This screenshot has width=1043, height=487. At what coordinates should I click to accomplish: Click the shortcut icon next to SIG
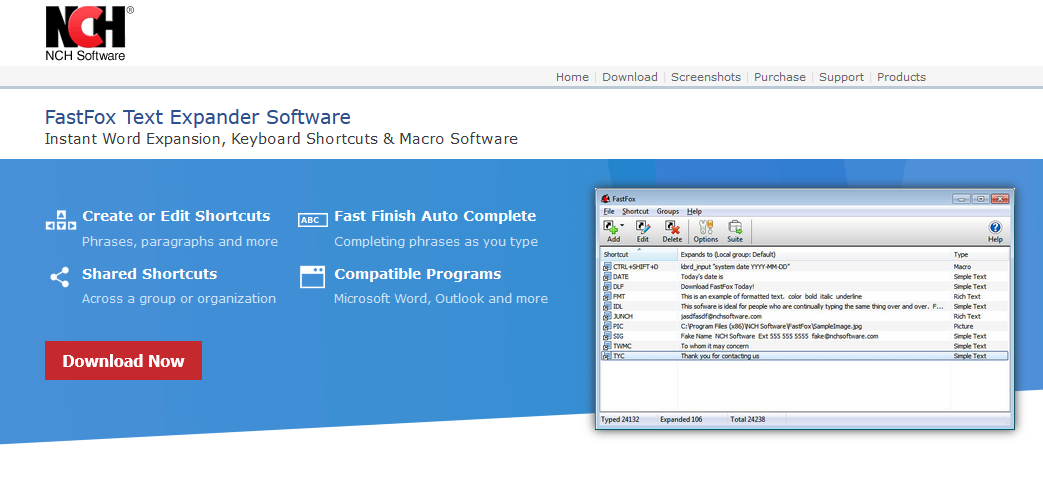click(x=607, y=336)
